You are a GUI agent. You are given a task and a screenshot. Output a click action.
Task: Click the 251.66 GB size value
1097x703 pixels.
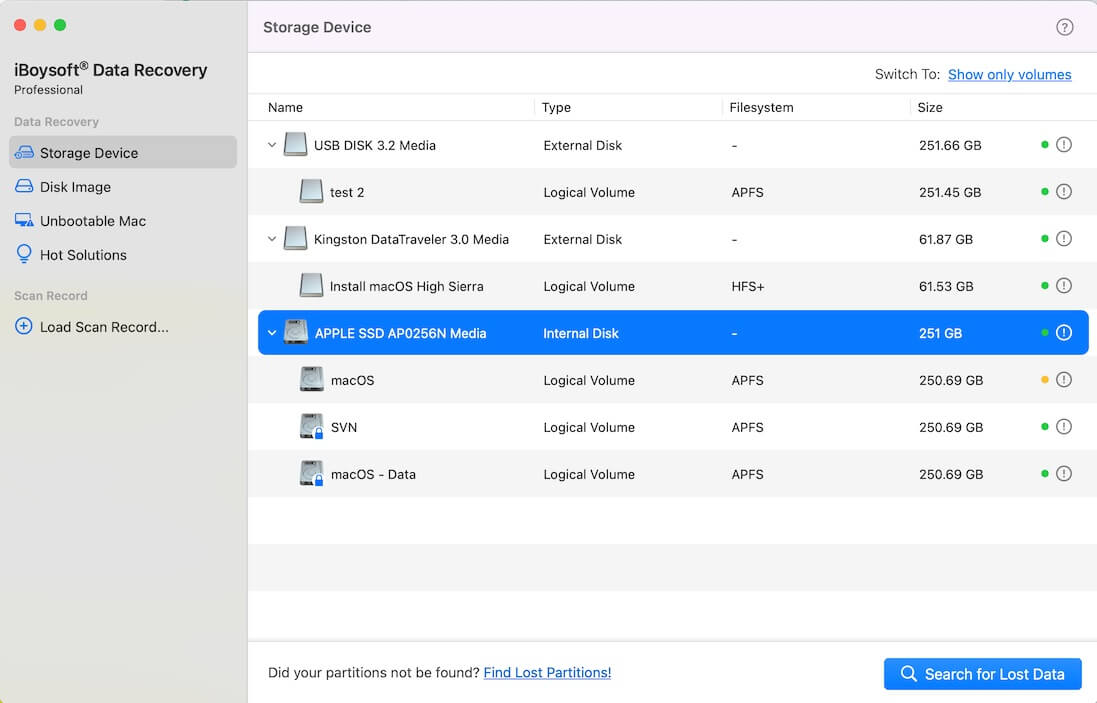pos(950,145)
